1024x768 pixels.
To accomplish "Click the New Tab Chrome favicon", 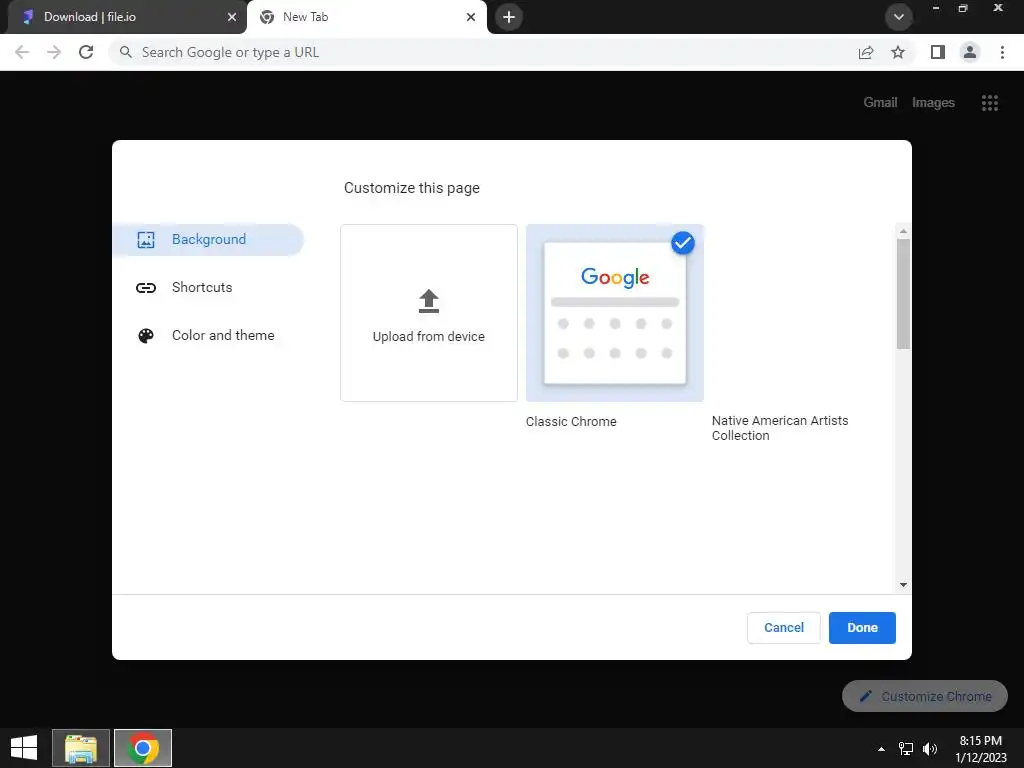I will [x=266, y=17].
